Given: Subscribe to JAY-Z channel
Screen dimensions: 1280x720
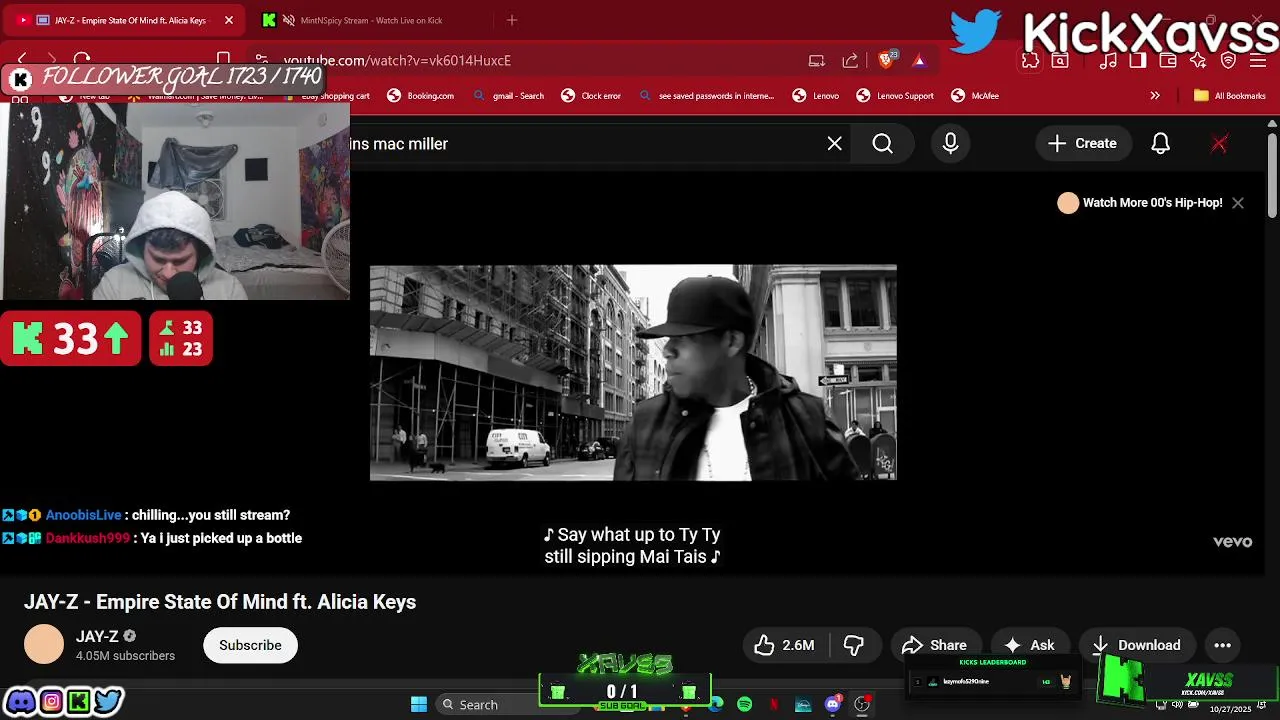Looking at the screenshot, I should click(250, 645).
